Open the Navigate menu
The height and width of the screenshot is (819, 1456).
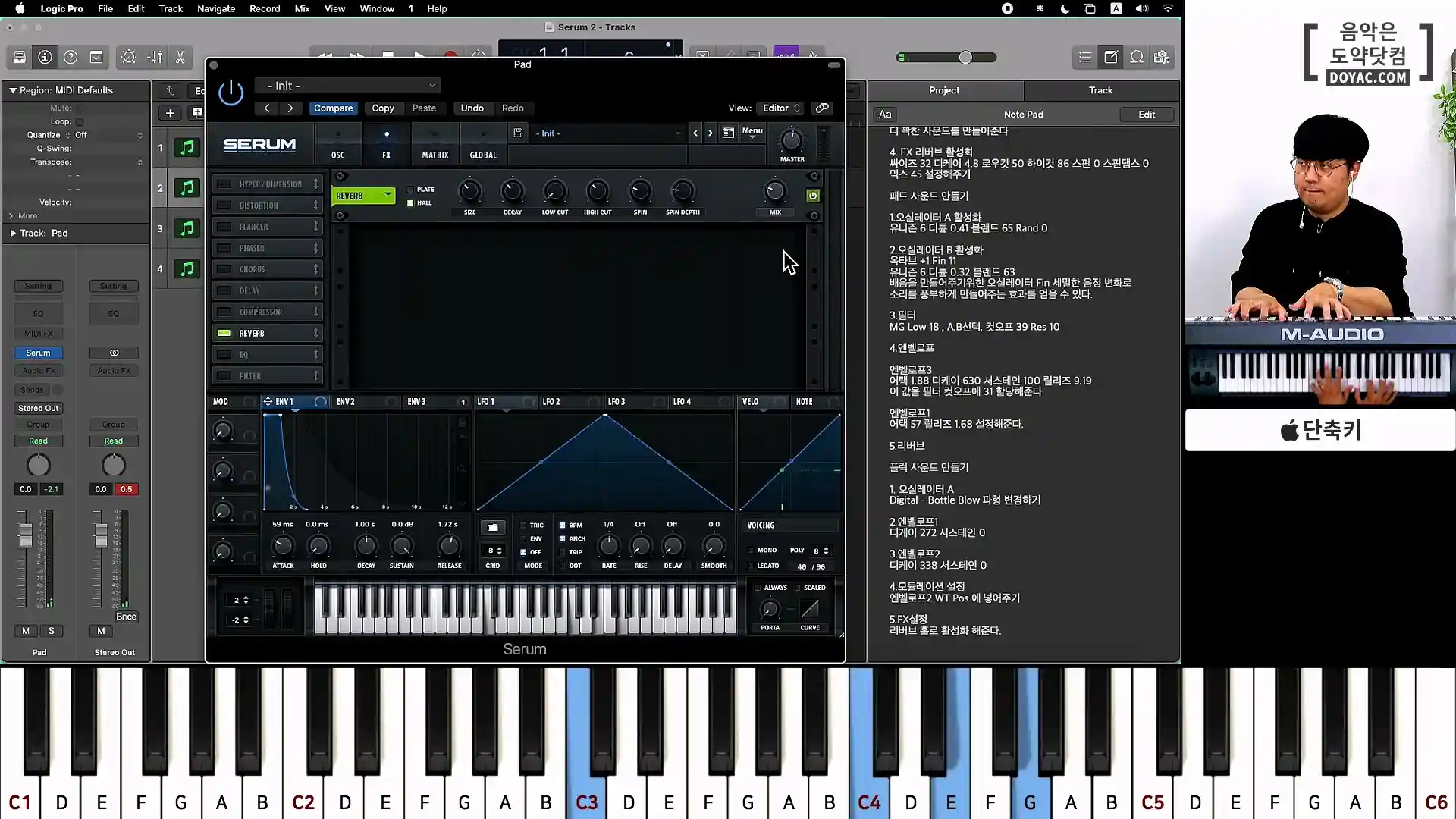[216, 8]
